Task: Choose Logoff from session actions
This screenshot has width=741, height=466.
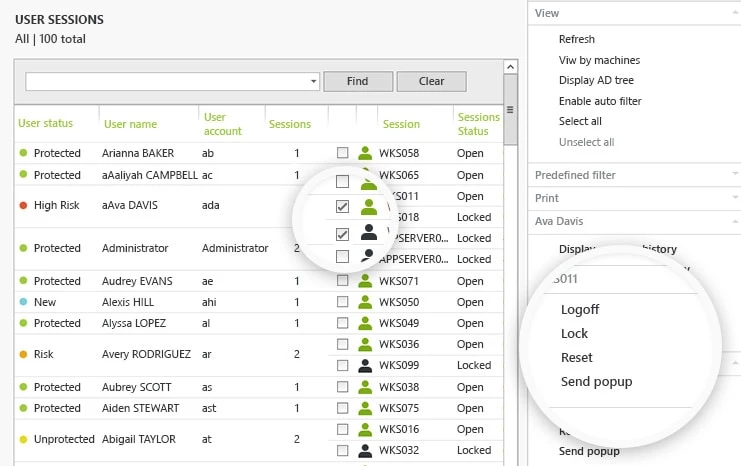Action: pyautogui.click(x=580, y=310)
